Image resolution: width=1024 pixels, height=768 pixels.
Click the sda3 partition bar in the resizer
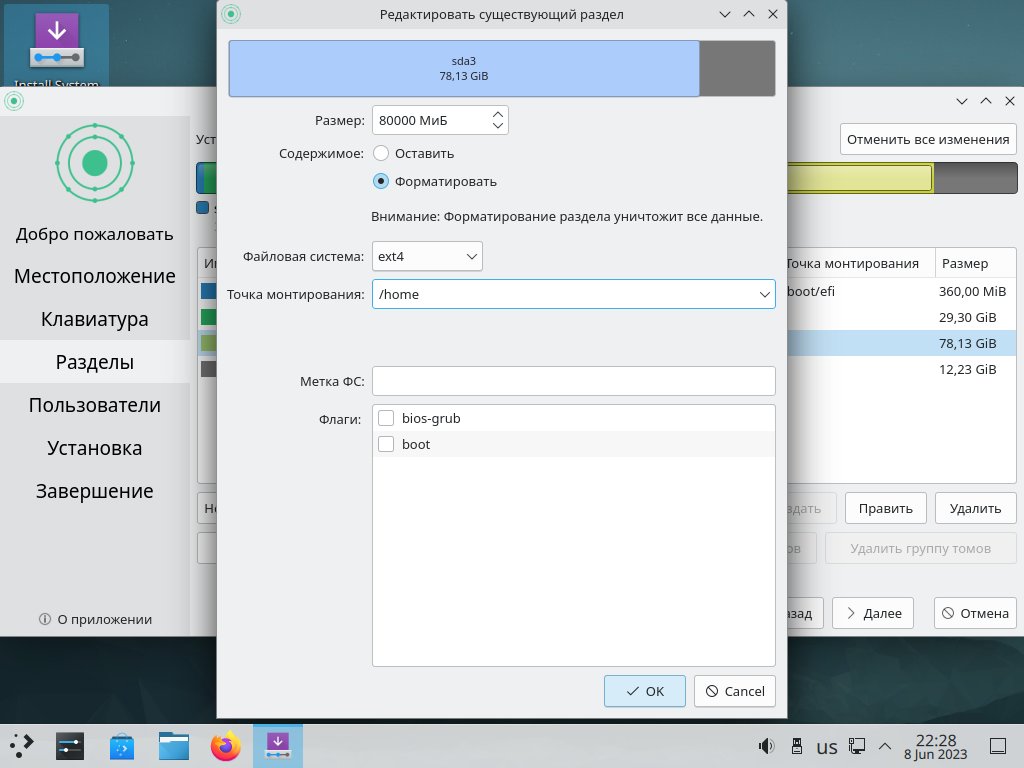pos(464,69)
